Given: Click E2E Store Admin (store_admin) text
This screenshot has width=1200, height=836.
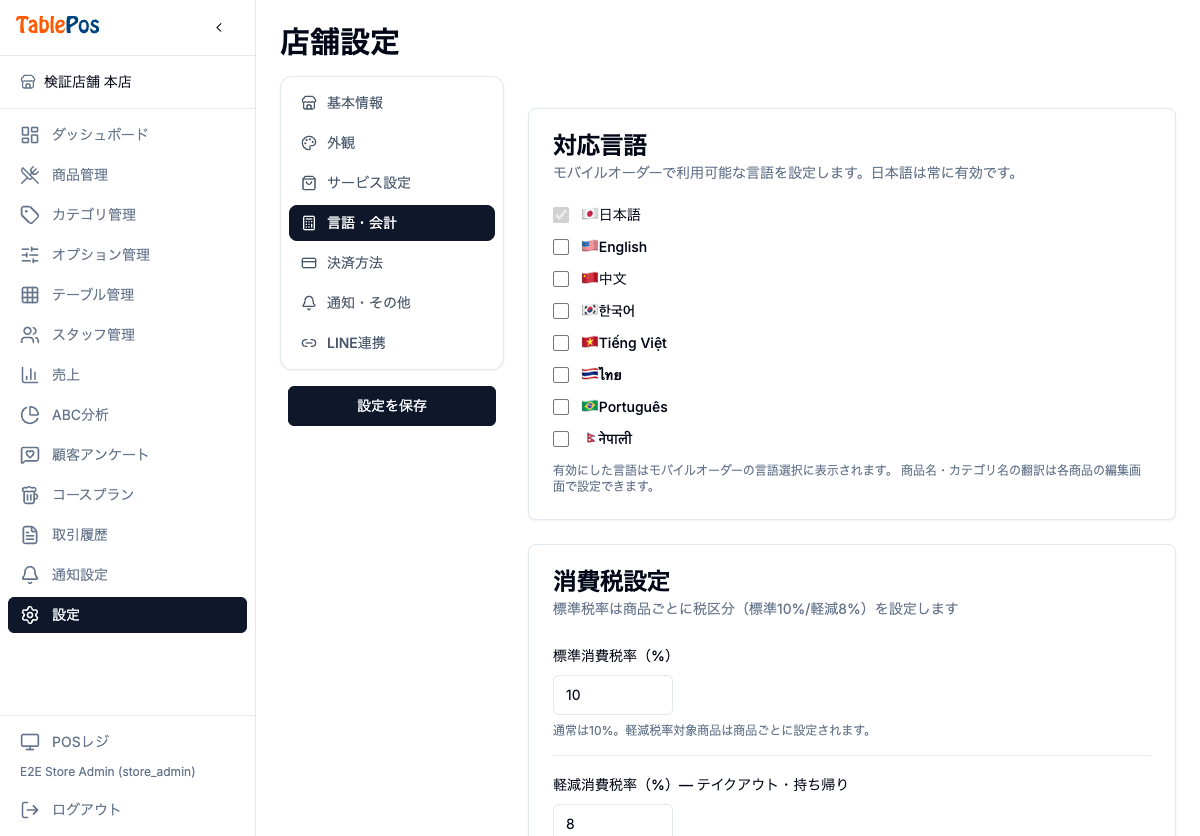Looking at the screenshot, I should [x=108, y=772].
